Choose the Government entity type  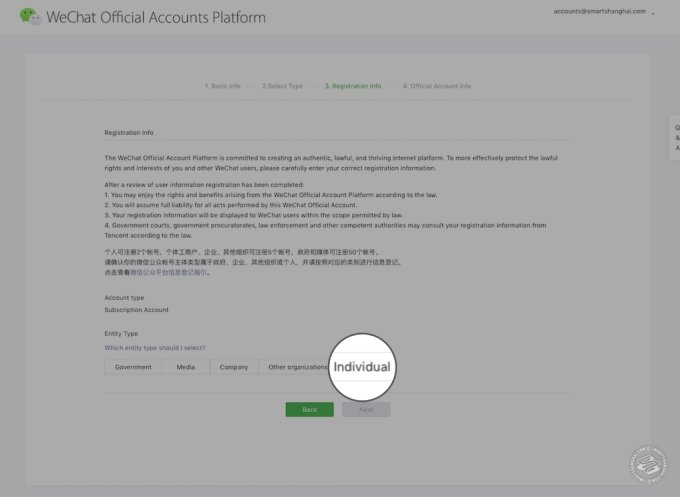pyautogui.click(x=133, y=367)
